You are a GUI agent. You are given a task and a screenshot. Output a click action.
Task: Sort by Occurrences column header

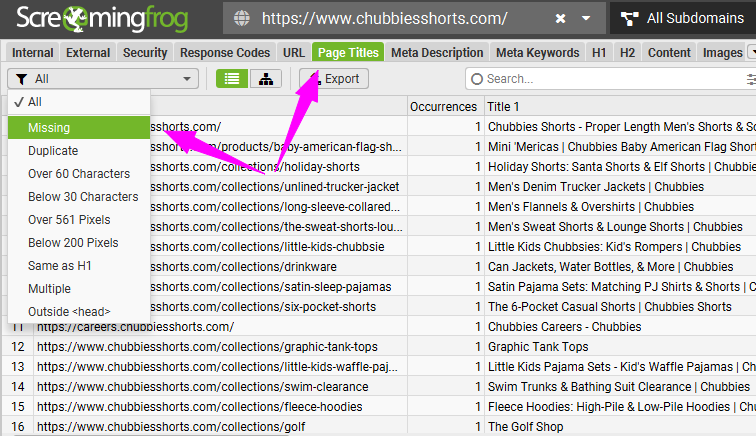tap(445, 106)
